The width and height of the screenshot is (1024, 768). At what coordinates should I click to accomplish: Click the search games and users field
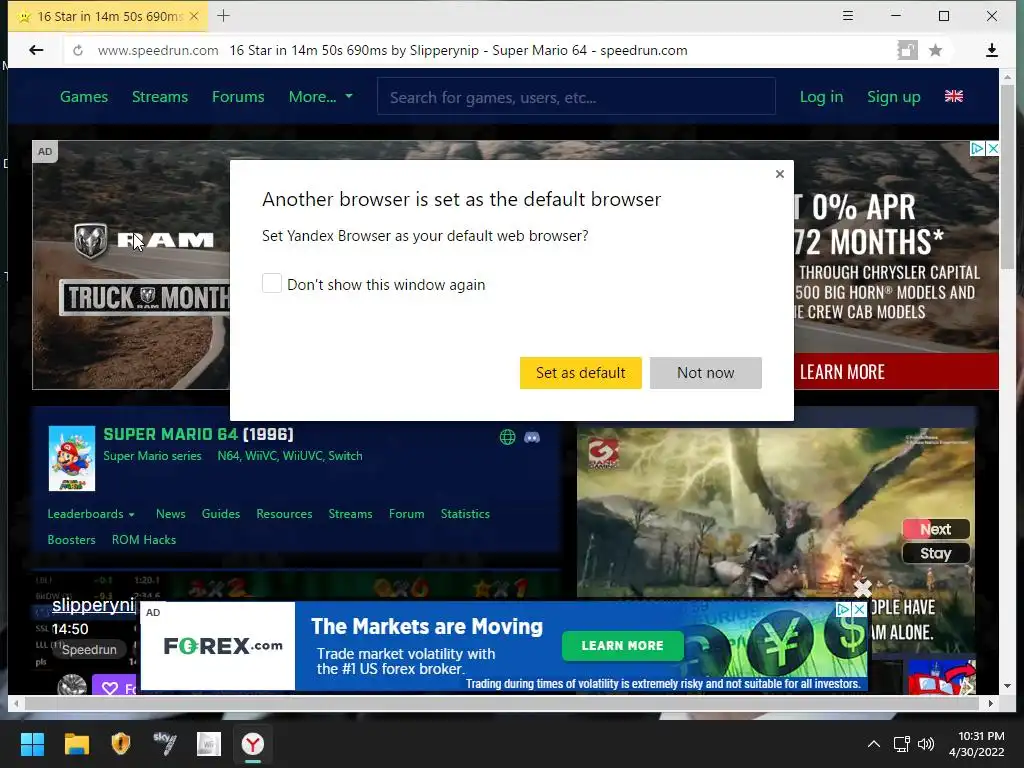coord(576,97)
